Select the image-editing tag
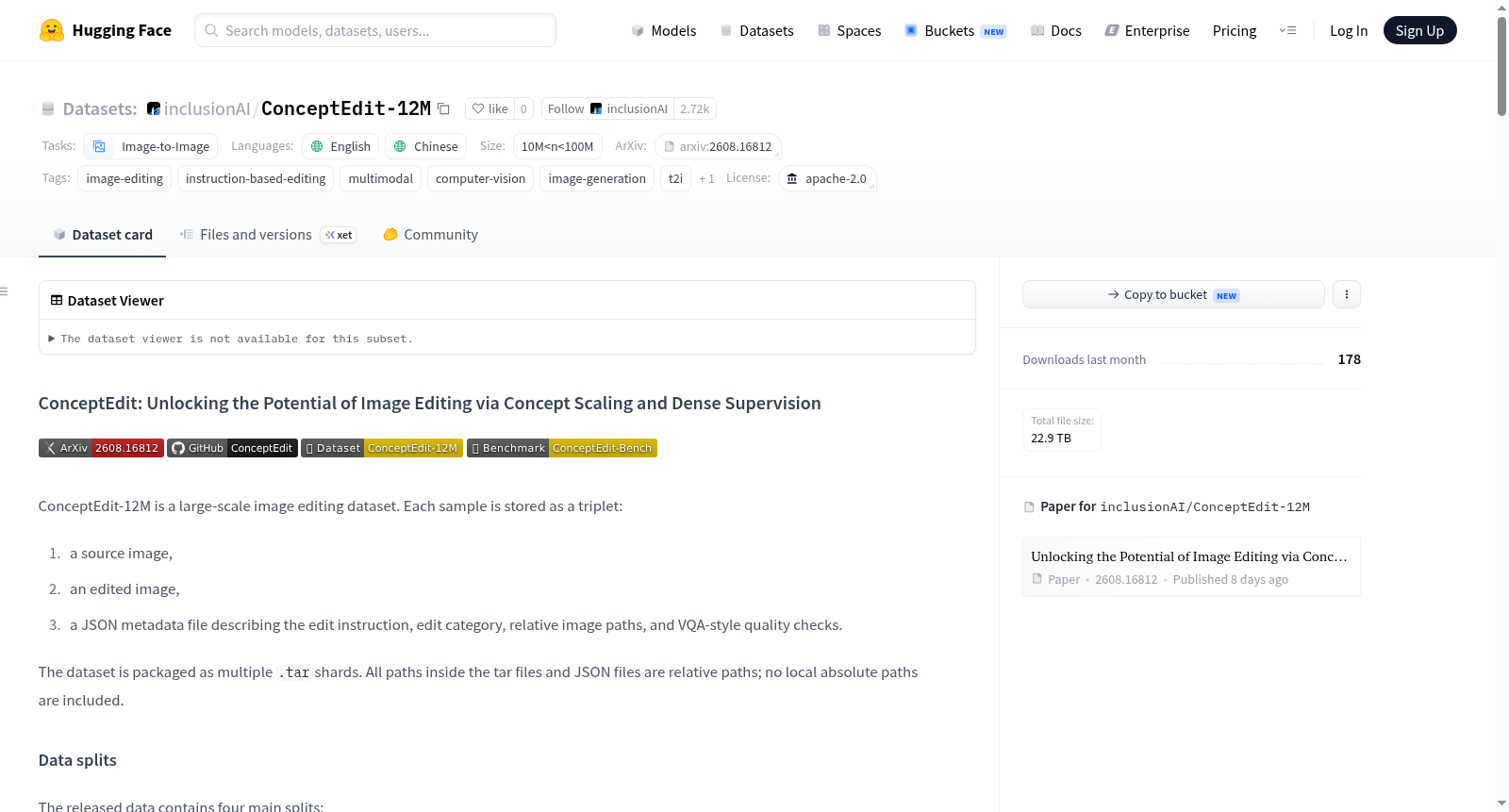Image resolution: width=1509 pixels, height=812 pixels. tap(124, 178)
